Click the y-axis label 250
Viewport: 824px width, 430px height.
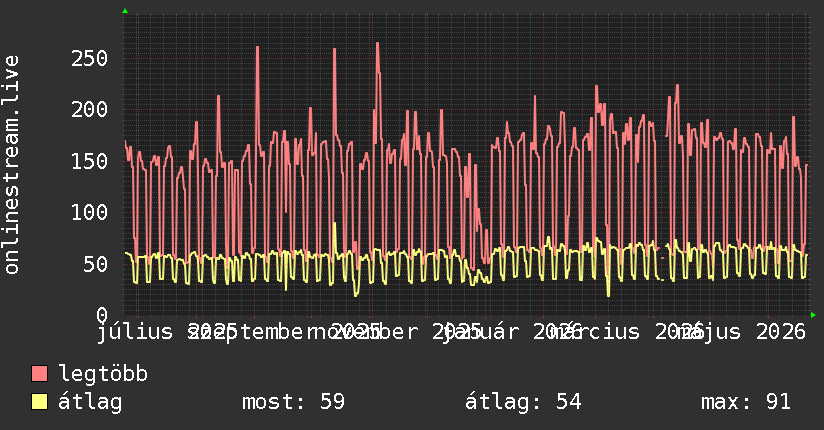click(89, 58)
